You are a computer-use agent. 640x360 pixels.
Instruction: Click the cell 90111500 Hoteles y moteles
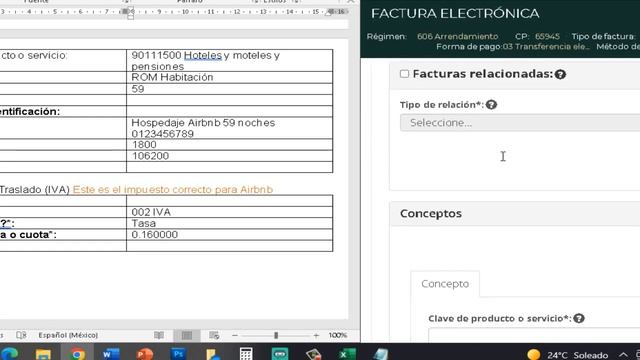(230, 60)
